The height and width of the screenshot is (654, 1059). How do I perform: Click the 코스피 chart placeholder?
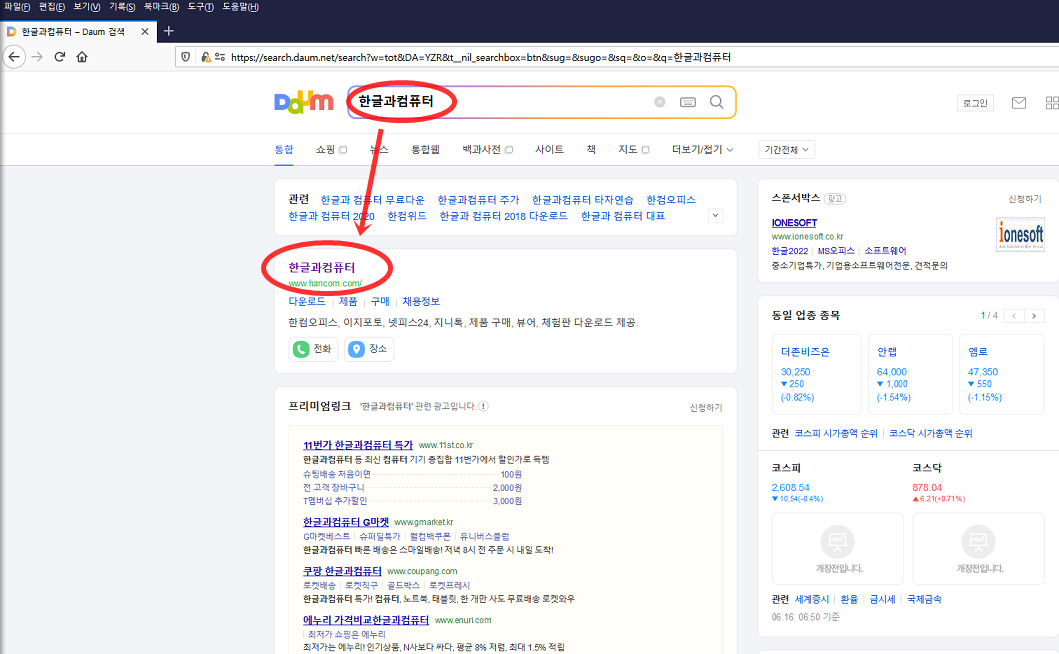[837, 548]
